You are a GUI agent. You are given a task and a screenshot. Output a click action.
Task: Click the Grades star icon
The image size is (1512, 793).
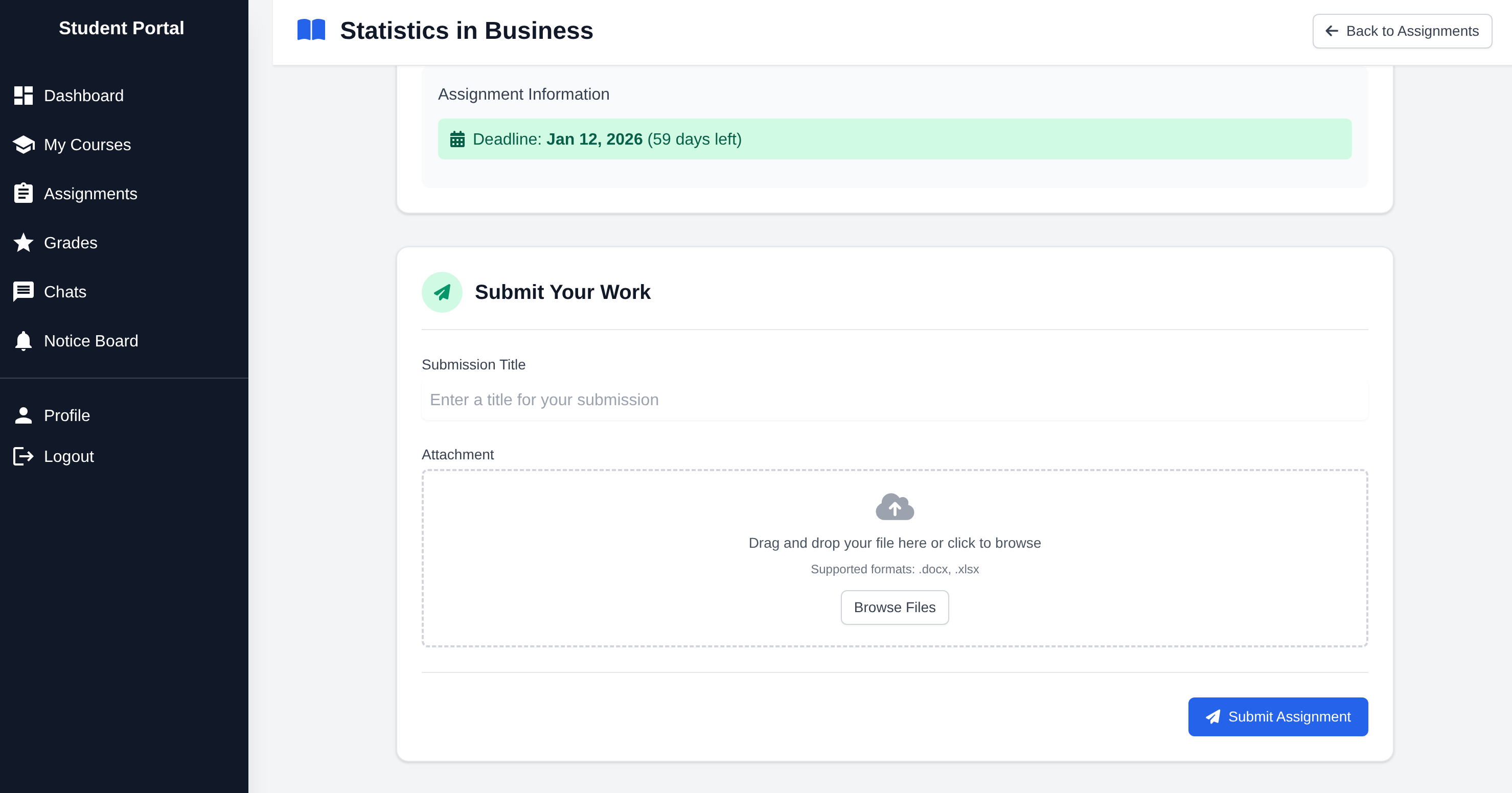(24, 242)
